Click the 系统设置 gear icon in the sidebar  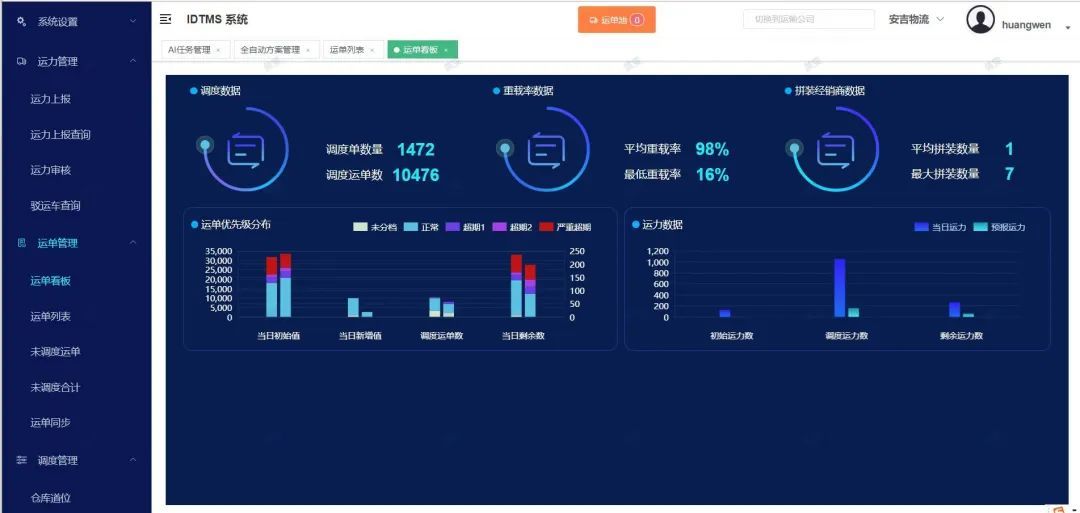click(21, 21)
